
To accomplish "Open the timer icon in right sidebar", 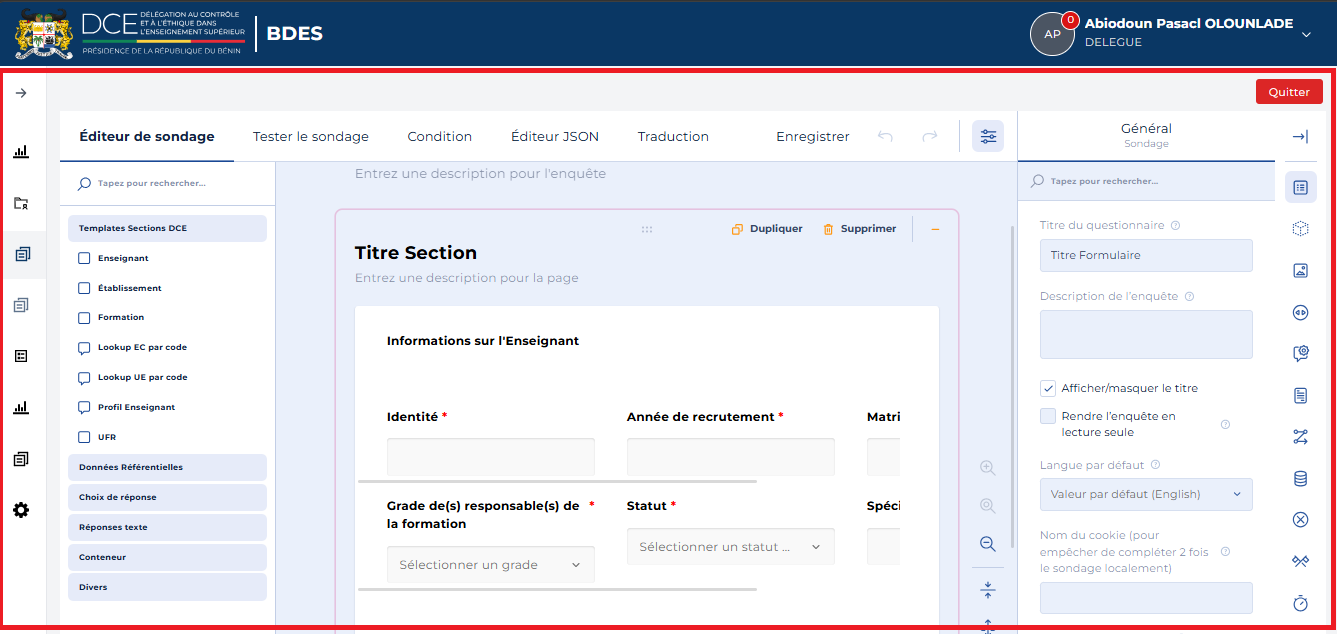I will coord(1300,603).
